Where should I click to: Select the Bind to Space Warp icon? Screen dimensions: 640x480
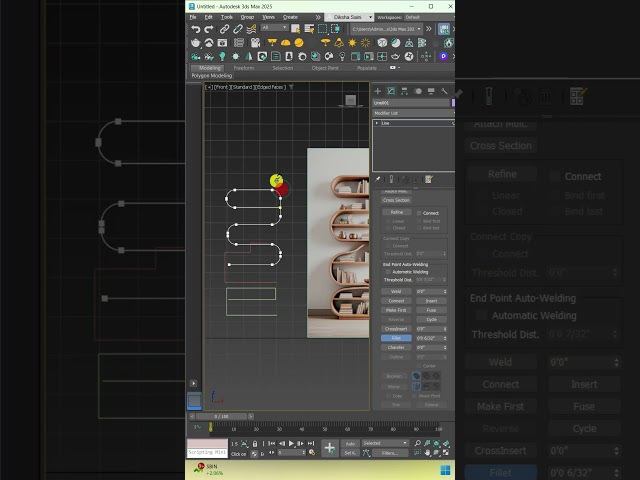[251, 29]
